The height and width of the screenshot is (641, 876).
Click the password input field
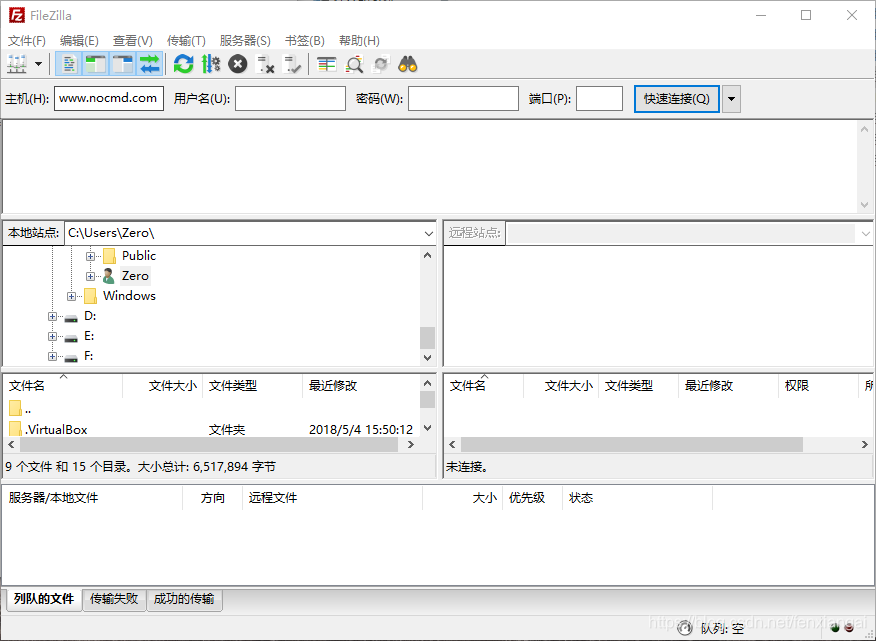463,98
